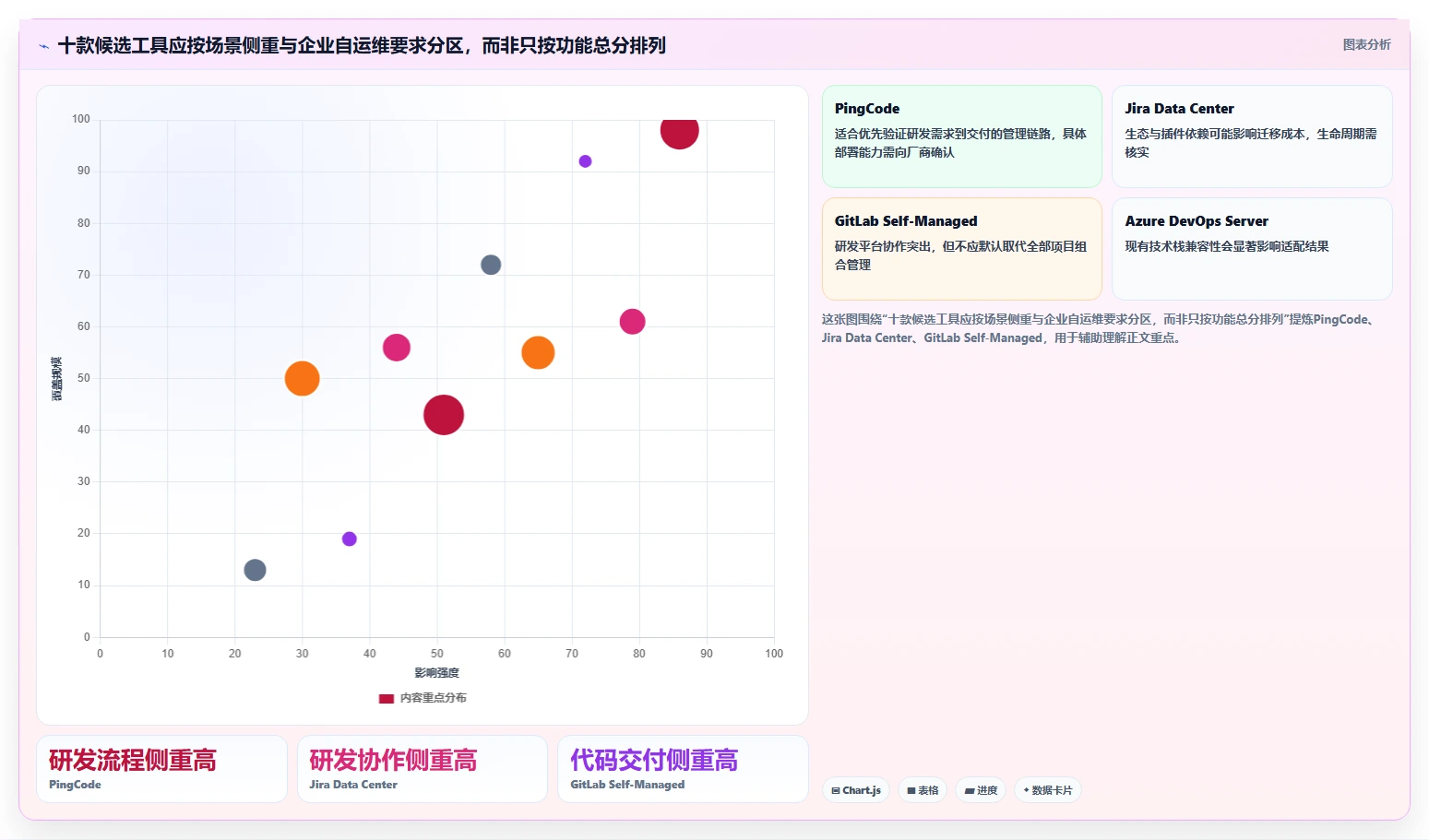Image resolution: width=1429 pixels, height=840 pixels.
Task: Click the icon inside the 数据卡片 tag
Action: pos(1026,790)
